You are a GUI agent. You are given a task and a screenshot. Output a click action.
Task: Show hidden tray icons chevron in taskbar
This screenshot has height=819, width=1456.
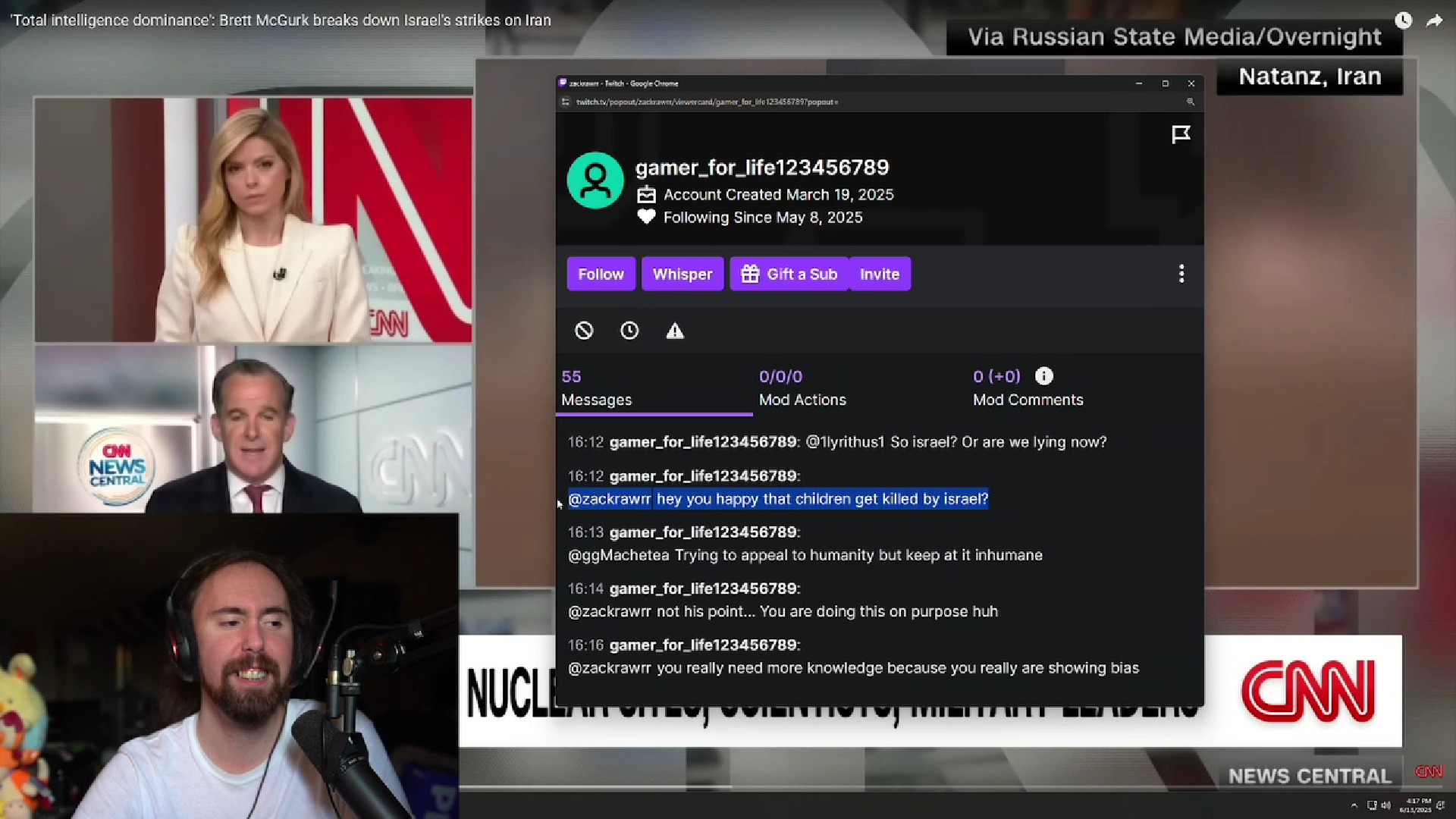point(1354,805)
